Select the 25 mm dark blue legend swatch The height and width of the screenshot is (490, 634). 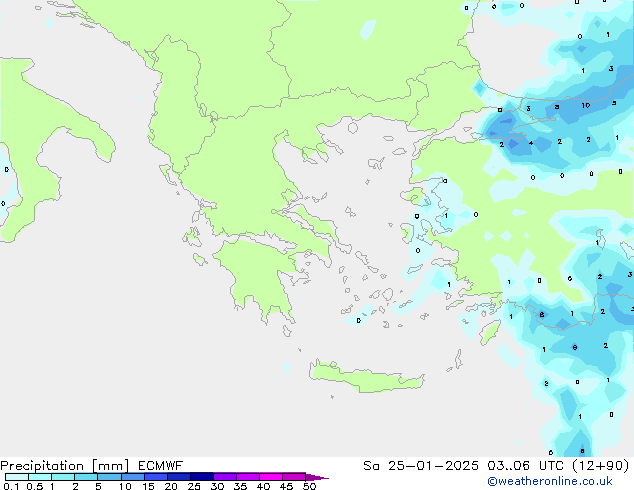[201, 477]
